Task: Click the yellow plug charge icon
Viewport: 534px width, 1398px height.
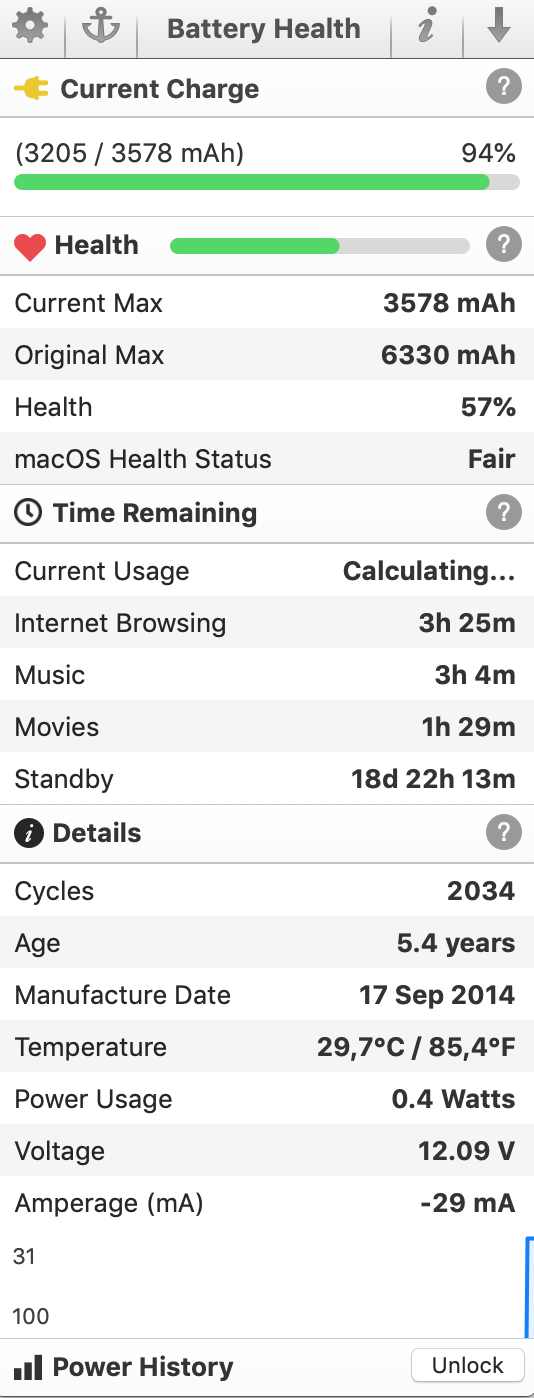Action: pyautogui.click(x=31, y=89)
